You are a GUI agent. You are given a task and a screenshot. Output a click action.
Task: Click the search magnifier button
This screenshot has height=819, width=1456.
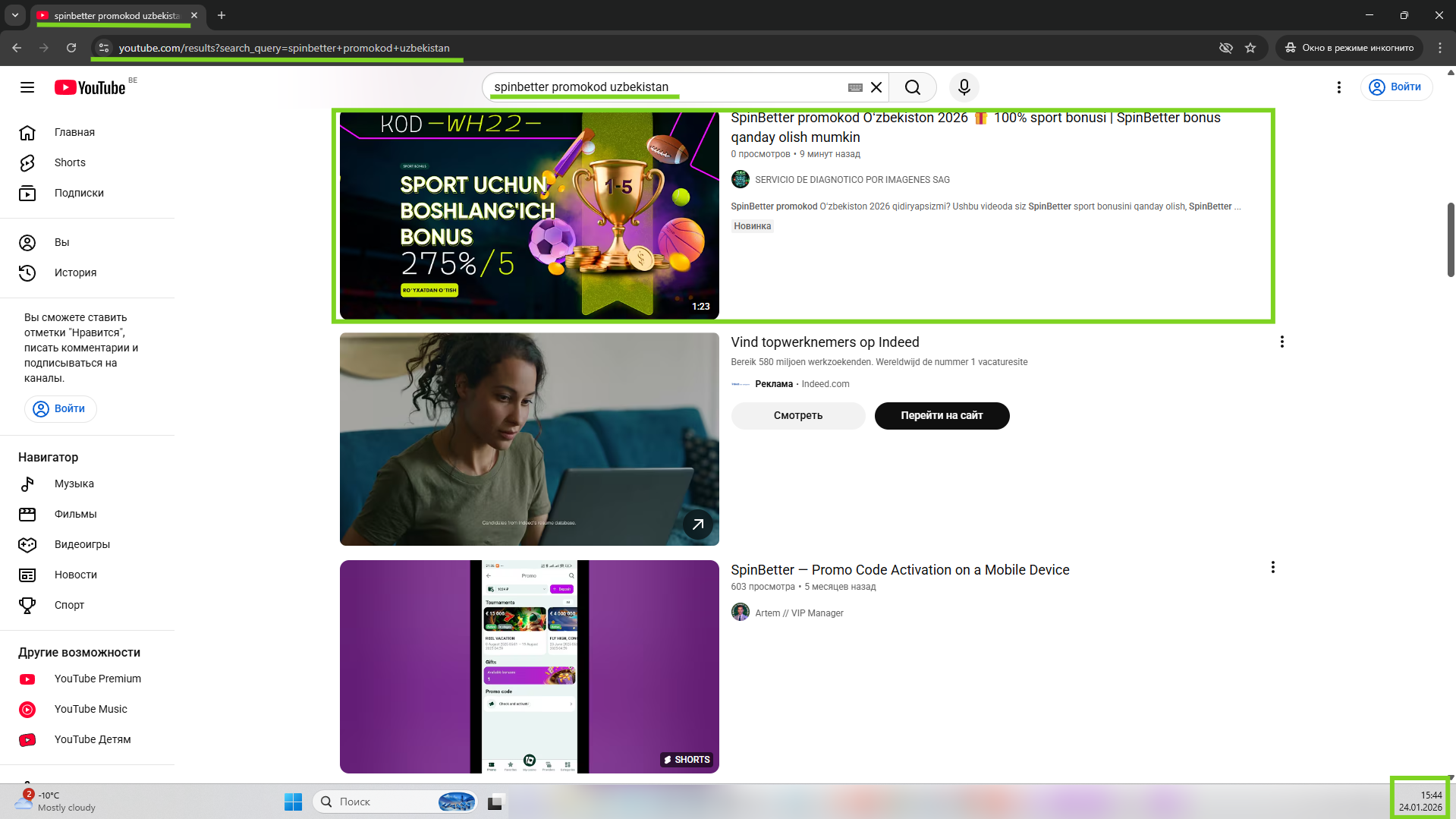click(x=913, y=87)
